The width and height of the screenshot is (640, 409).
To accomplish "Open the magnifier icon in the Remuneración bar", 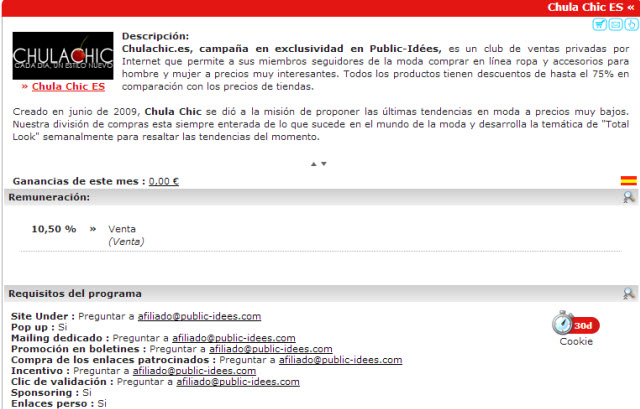I will click(x=629, y=197).
